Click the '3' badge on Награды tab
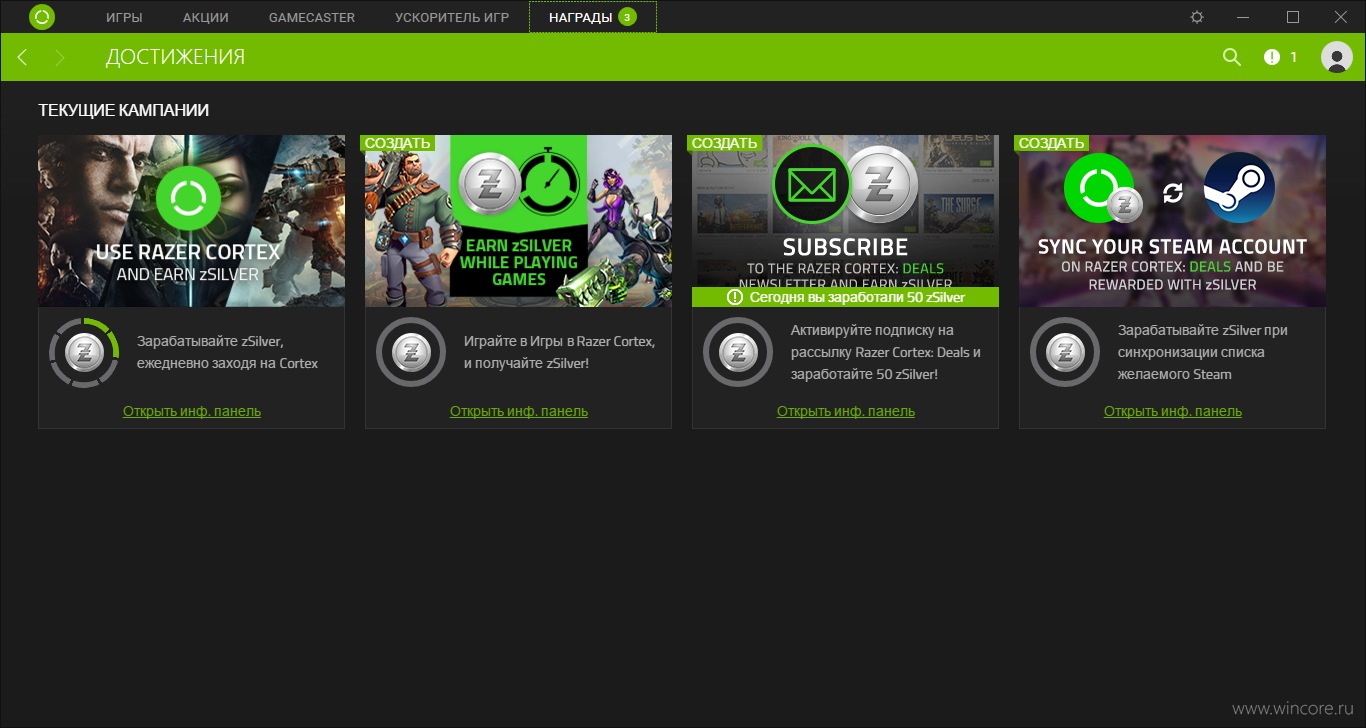Viewport: 1366px width, 728px height. point(627,17)
